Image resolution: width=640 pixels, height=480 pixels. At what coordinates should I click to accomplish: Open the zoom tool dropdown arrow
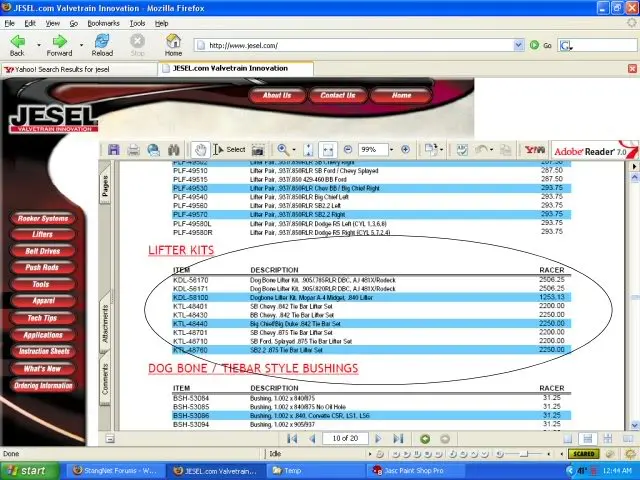tap(294, 150)
